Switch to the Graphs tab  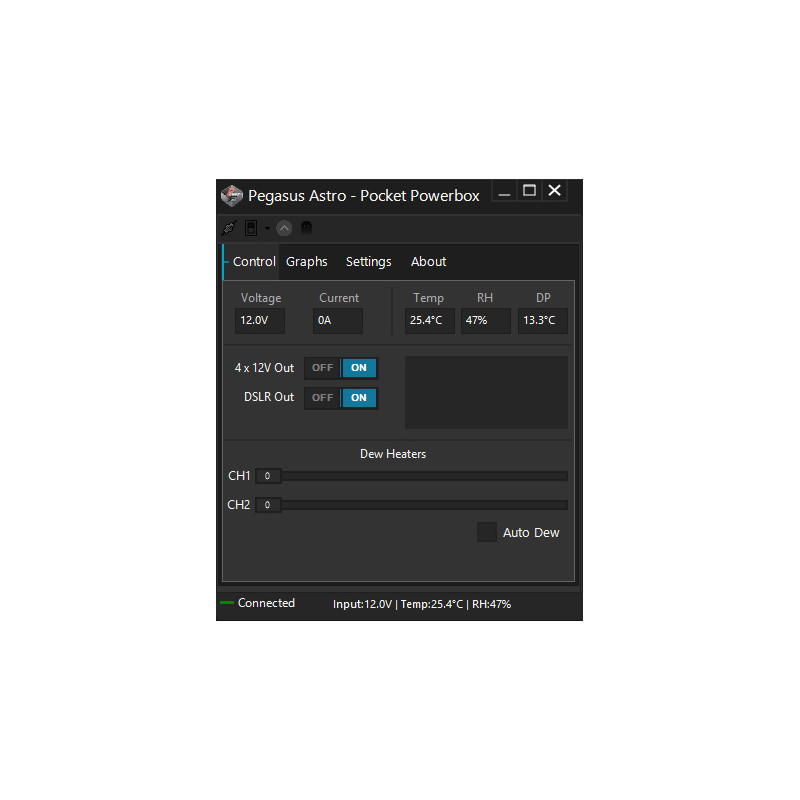pos(306,262)
